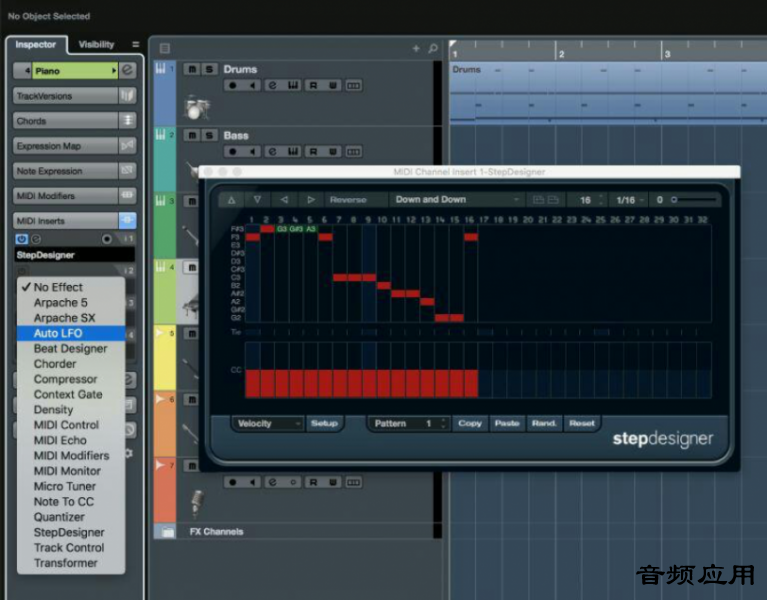Open the Down and Down preset dropdown
The height and width of the screenshot is (600, 767).
(457, 200)
